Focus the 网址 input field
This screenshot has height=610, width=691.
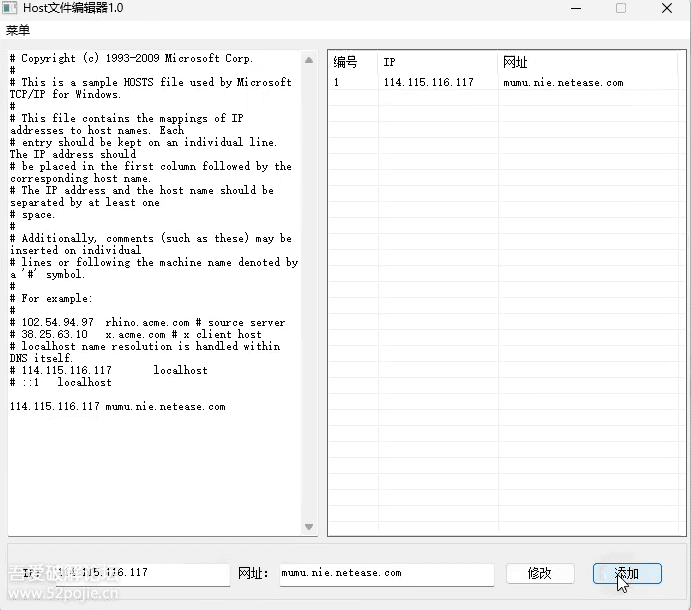386,574
